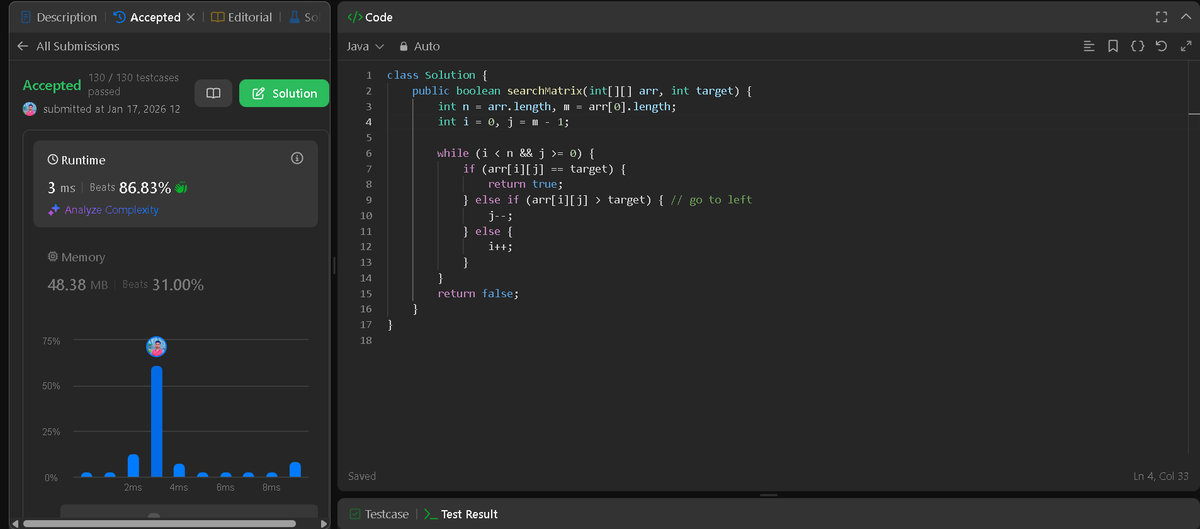Open the Java language dropdown
The image size is (1200, 529).
coord(365,46)
